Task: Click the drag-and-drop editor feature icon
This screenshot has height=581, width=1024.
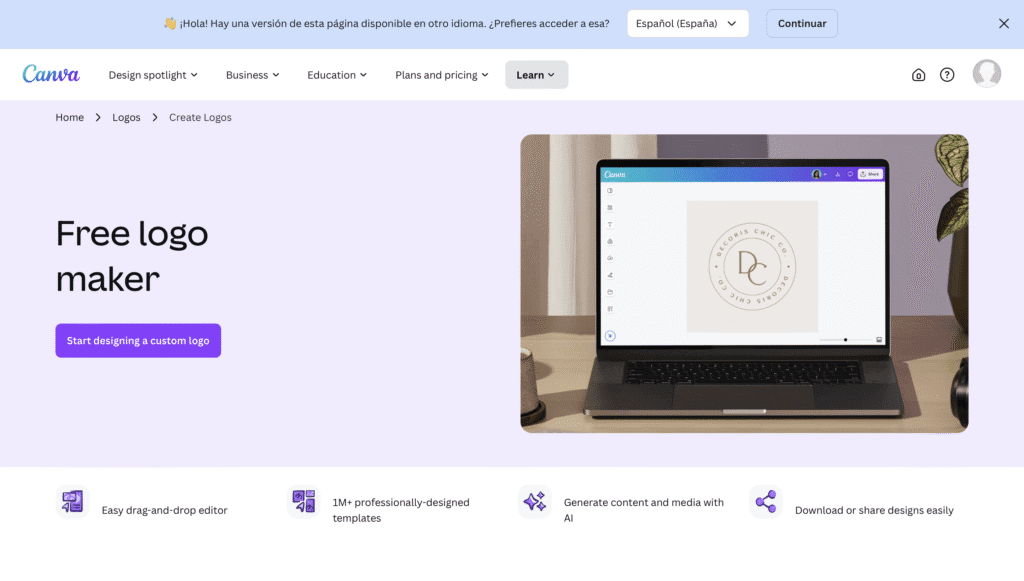Action: tap(72, 502)
